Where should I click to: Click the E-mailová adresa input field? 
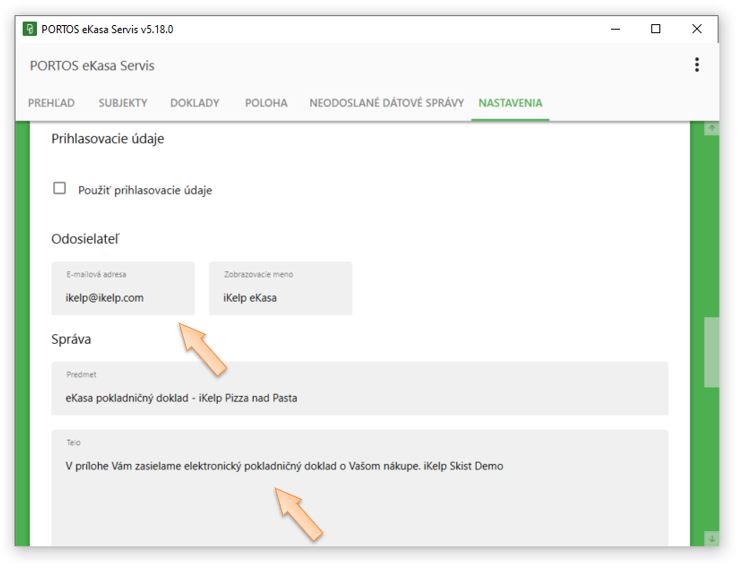point(123,297)
